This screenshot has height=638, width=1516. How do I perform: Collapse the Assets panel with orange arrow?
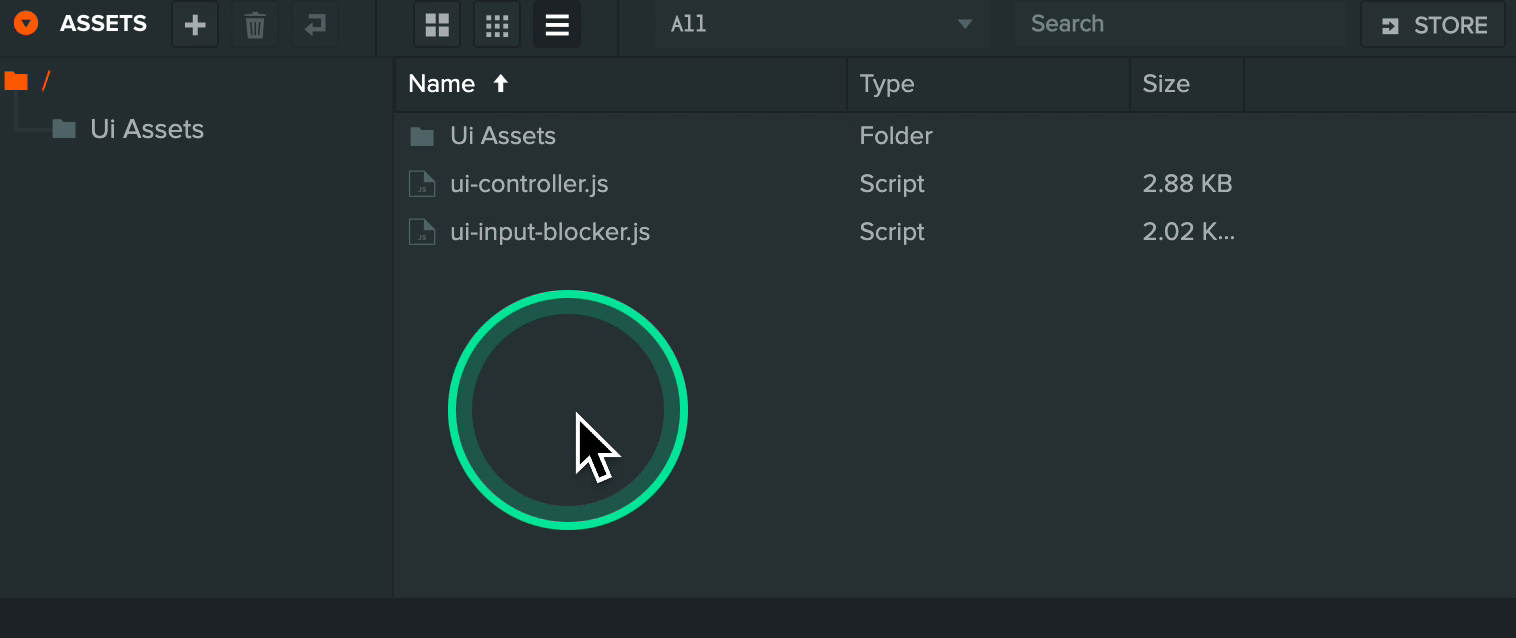click(x=26, y=24)
